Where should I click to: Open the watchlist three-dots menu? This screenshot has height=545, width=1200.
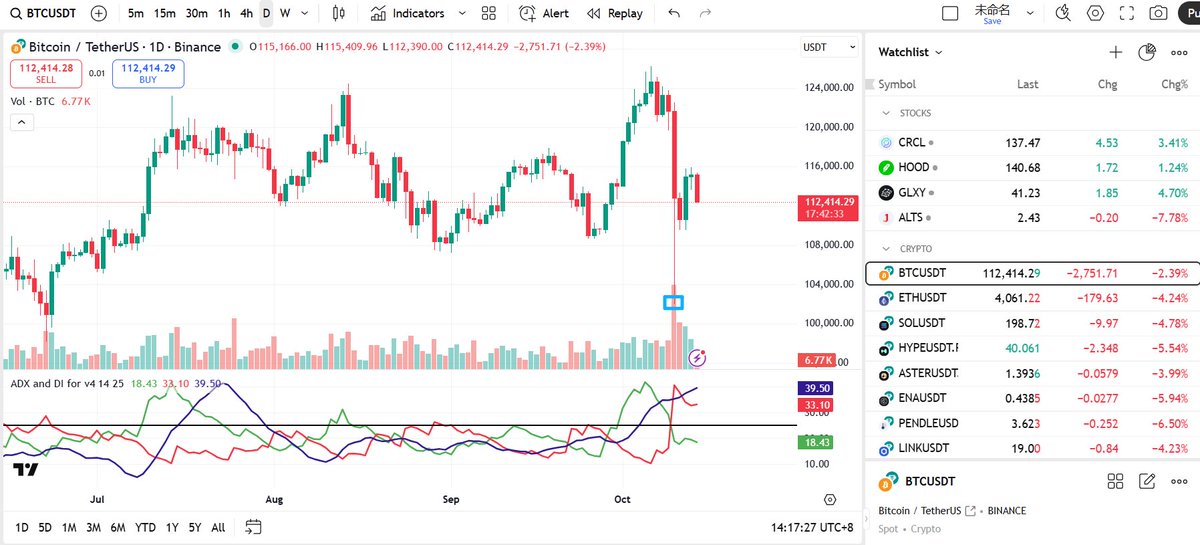pyautogui.click(x=1178, y=52)
